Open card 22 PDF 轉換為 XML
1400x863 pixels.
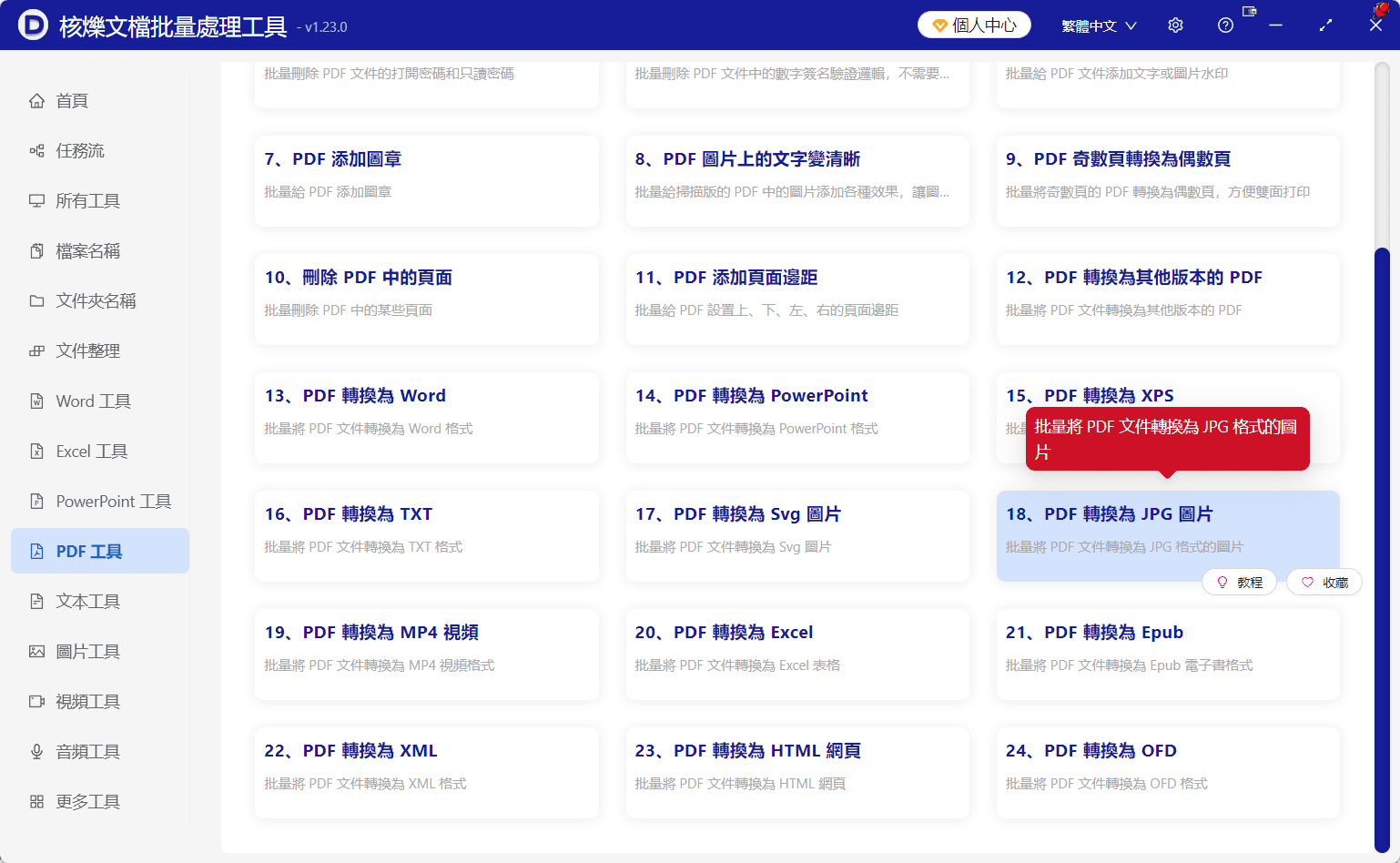coord(427,773)
